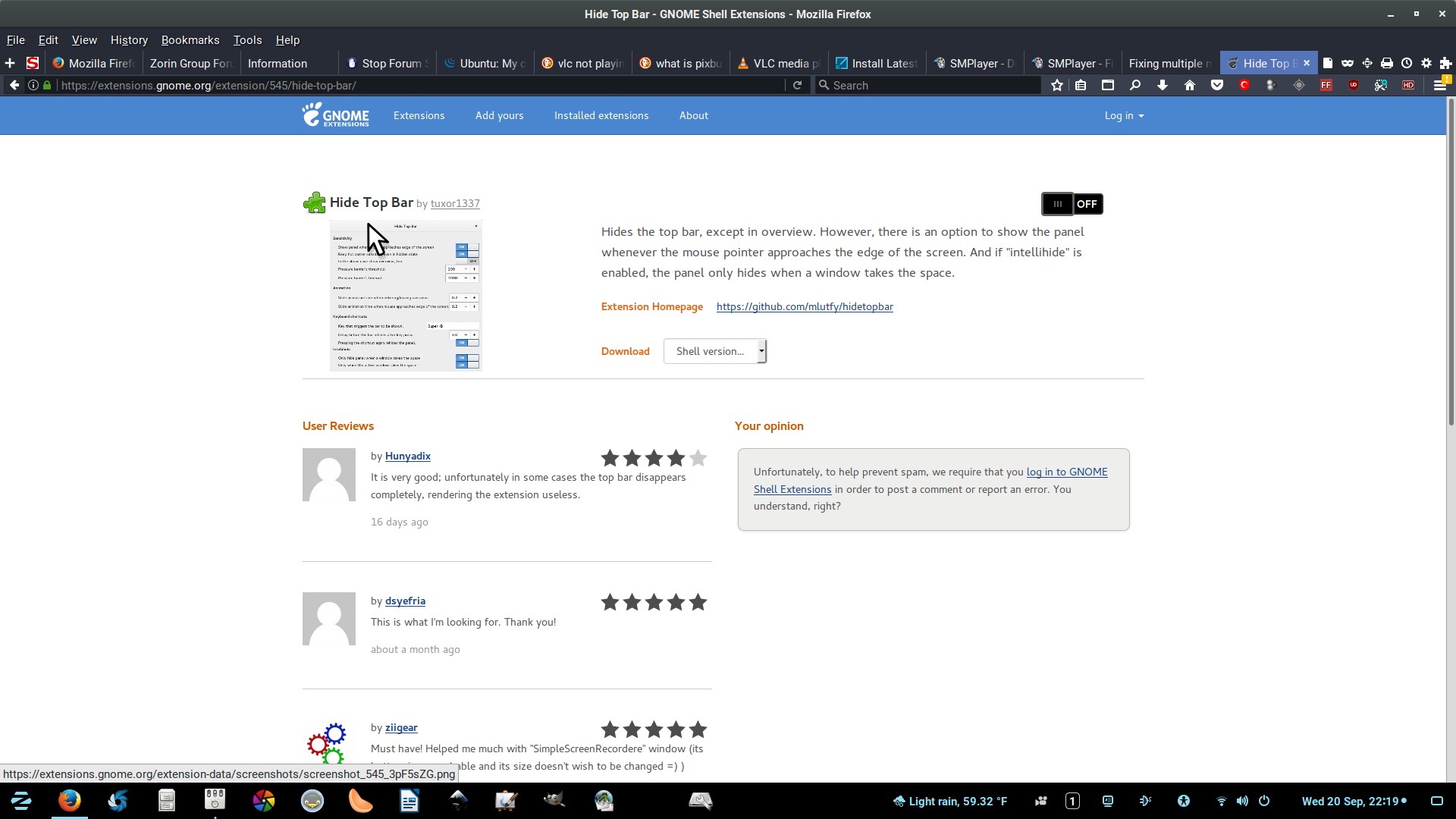This screenshot has height=819, width=1456.
Task: Open the GIMP icon in taskbar
Action: 554,801
